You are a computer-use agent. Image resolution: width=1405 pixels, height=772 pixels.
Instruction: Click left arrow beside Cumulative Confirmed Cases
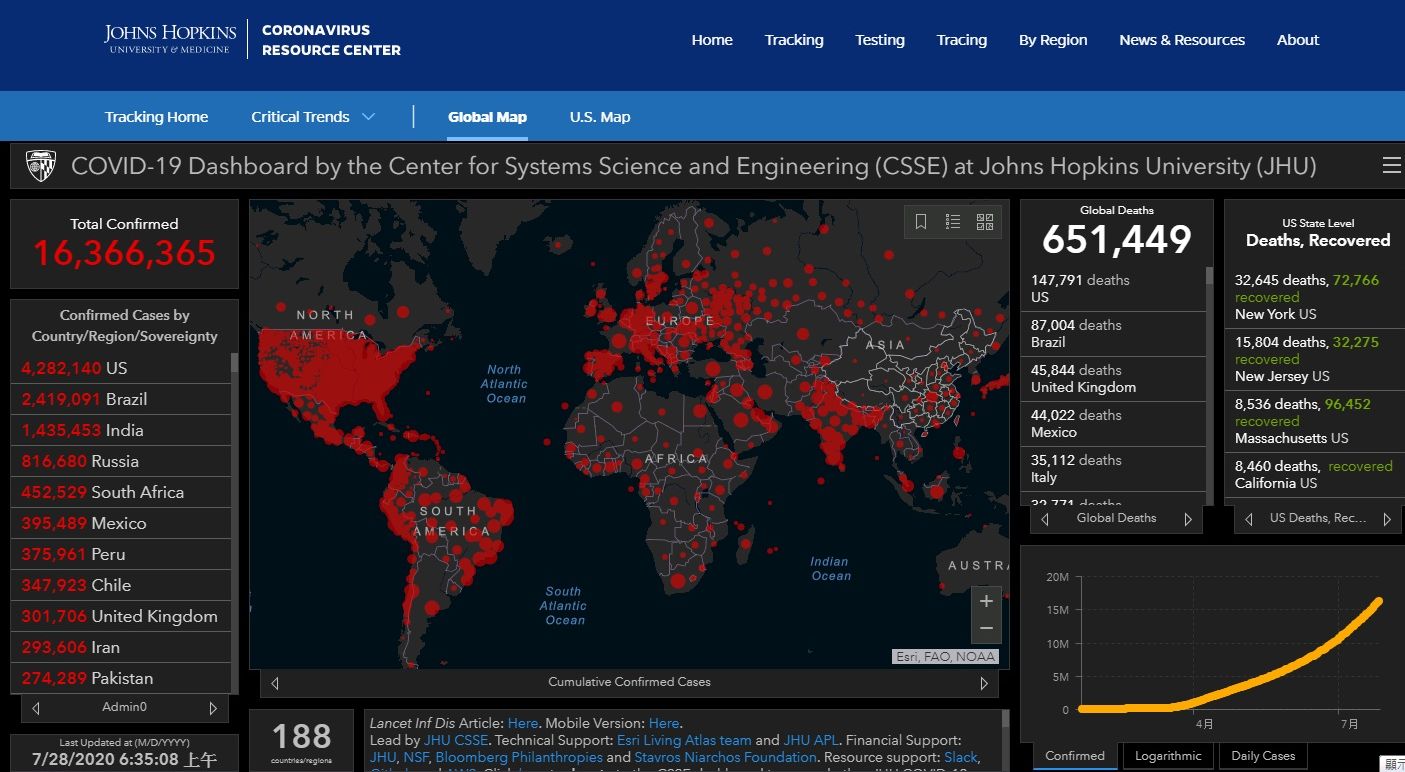(275, 683)
